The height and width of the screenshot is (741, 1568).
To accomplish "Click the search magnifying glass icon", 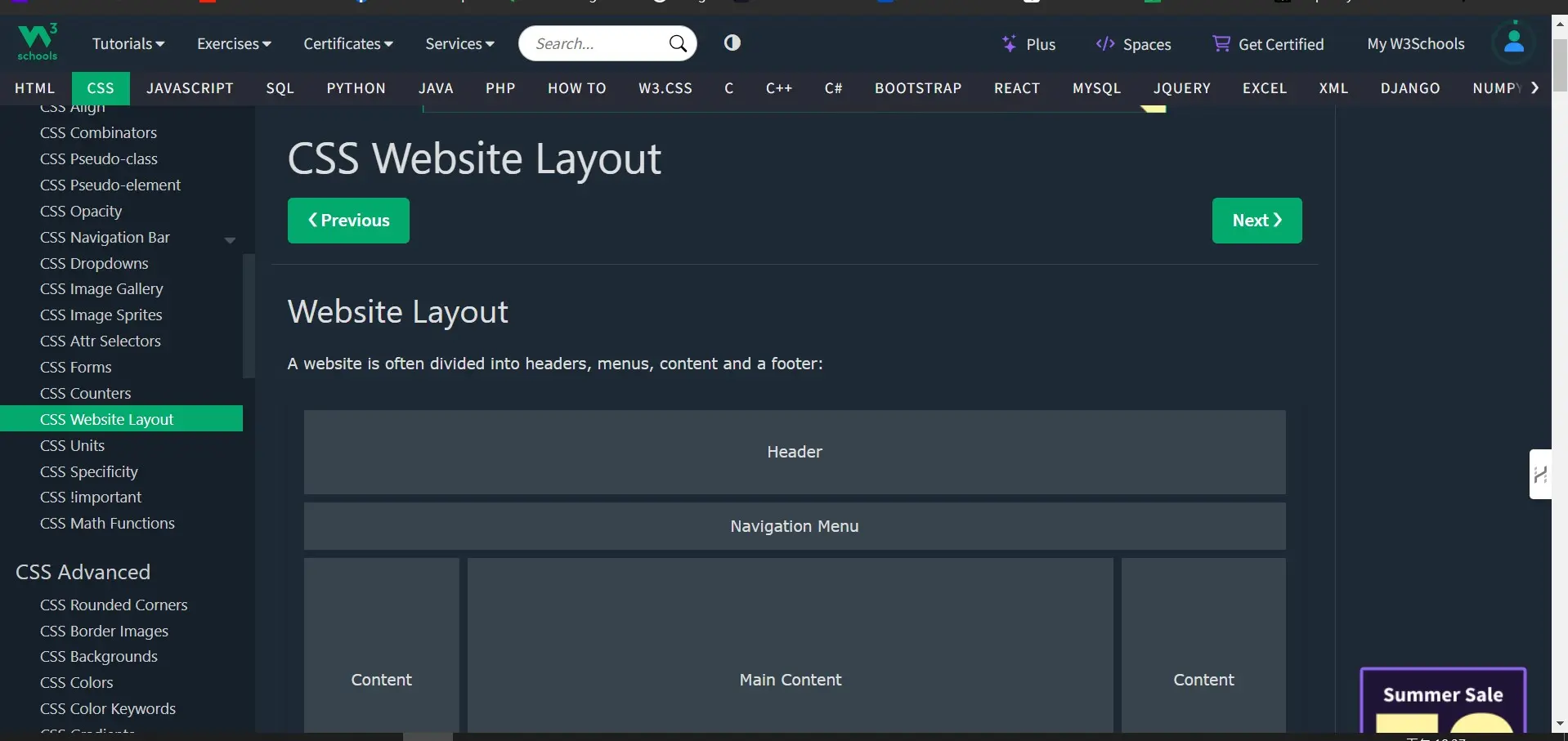I will [x=678, y=43].
